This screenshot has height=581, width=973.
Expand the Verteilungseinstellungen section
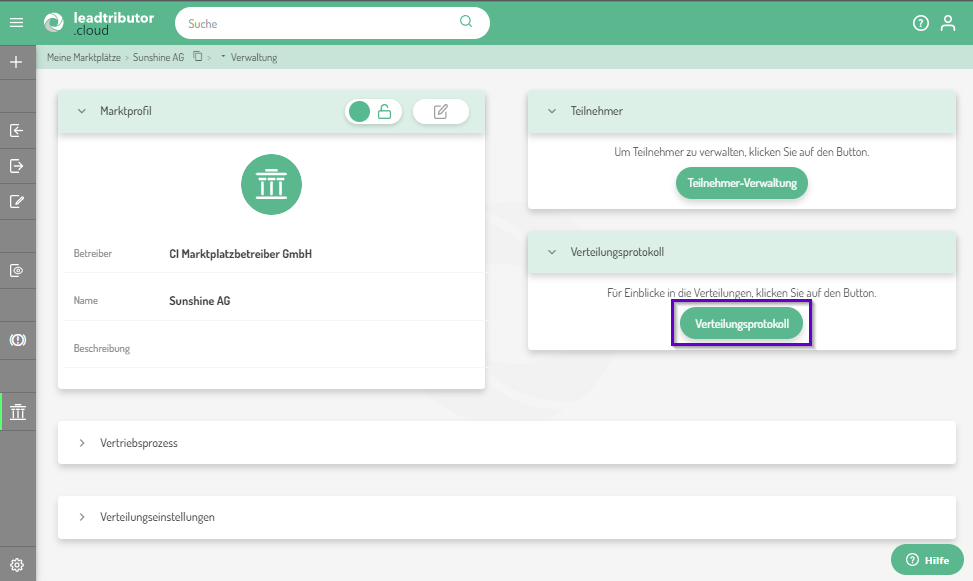point(82,517)
